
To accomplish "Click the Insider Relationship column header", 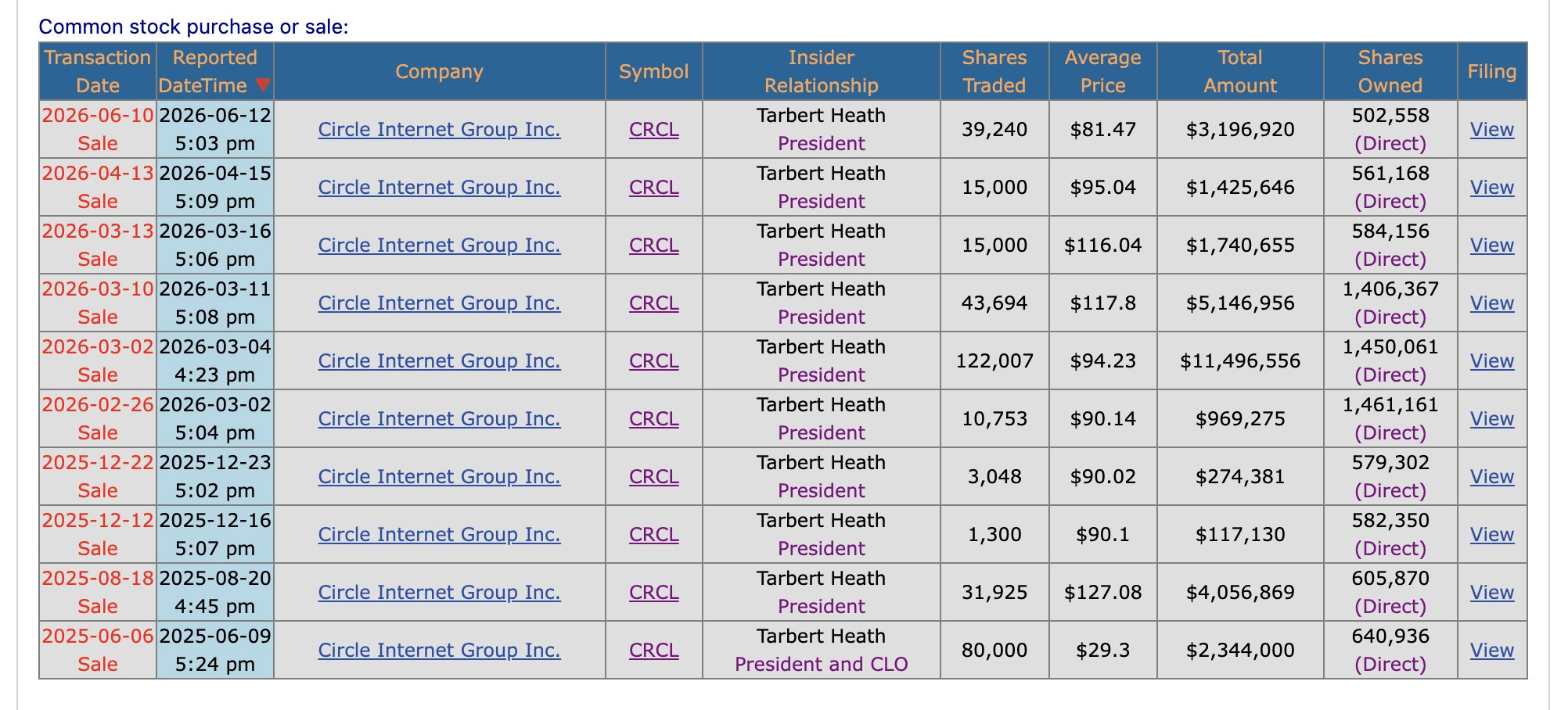I will pyautogui.click(x=821, y=71).
